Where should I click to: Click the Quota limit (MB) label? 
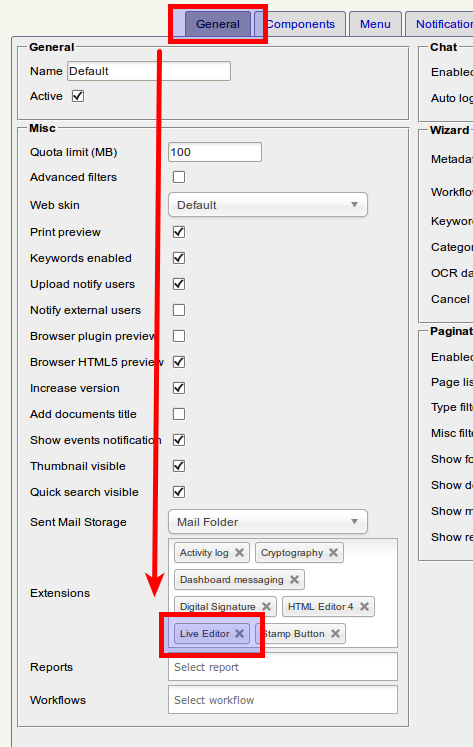click(73, 152)
